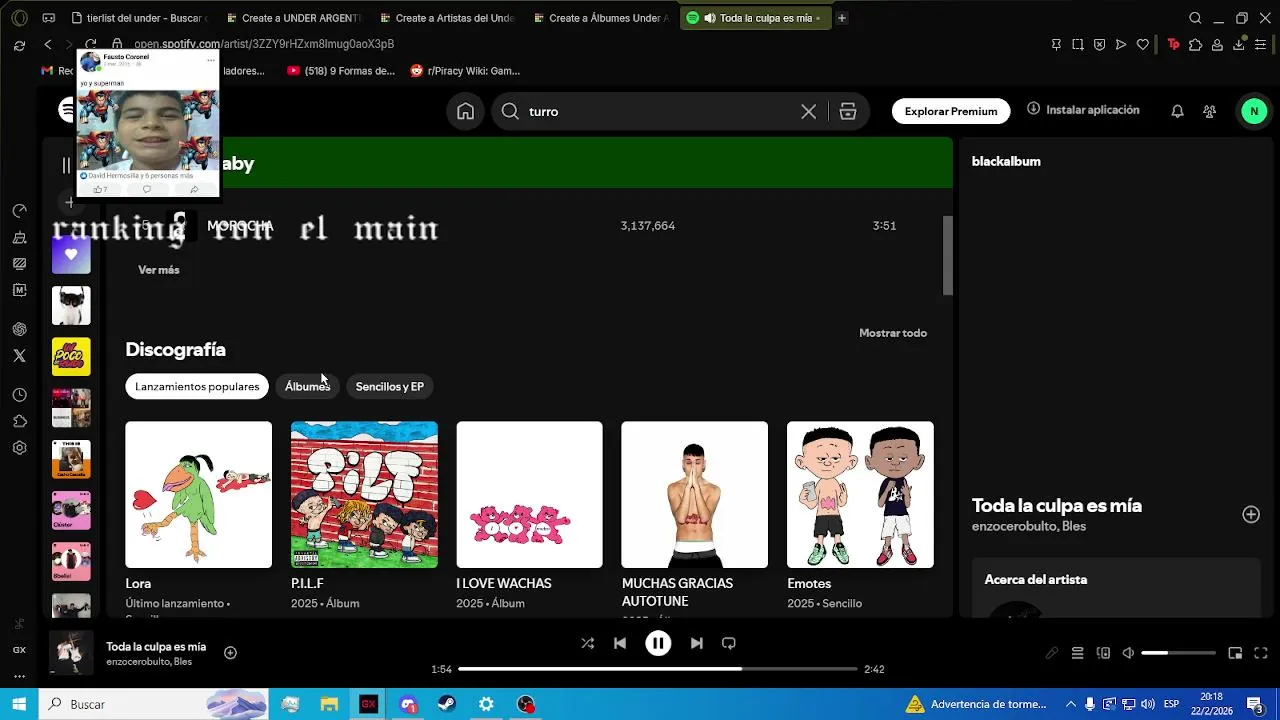Open 'MUCHAS GRACIAS AUTOTUNE' album cover
This screenshot has height=720, width=1280.
click(694, 495)
